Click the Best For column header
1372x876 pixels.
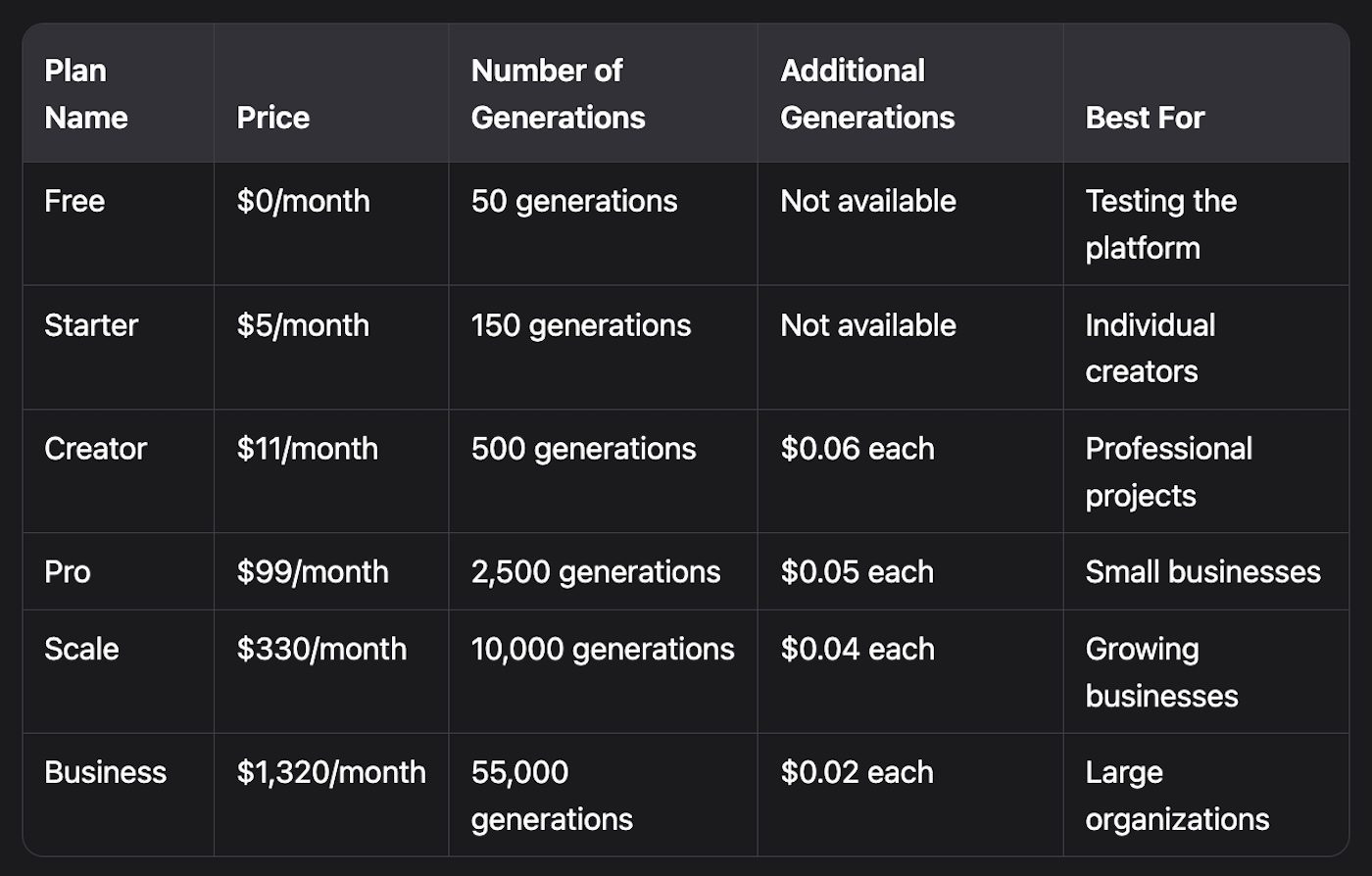[x=1145, y=118]
